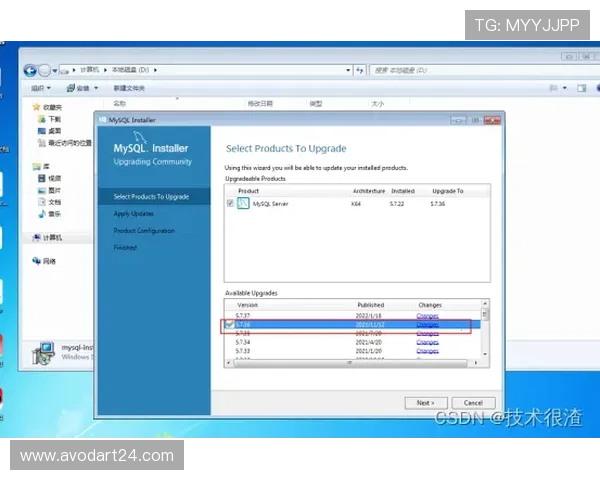600x480 pixels.
Task: Click the MySQL Server product icon
Action: pyautogui.click(x=243, y=203)
